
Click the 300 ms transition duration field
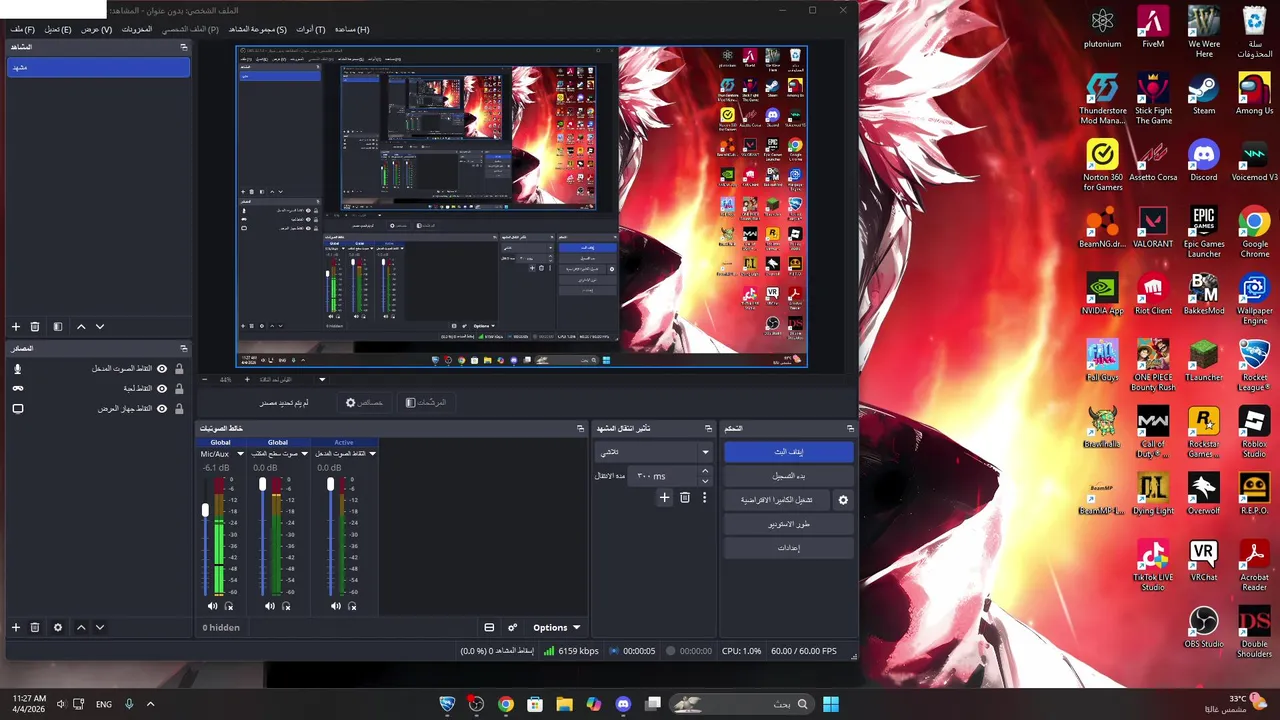pyautogui.click(x=663, y=476)
